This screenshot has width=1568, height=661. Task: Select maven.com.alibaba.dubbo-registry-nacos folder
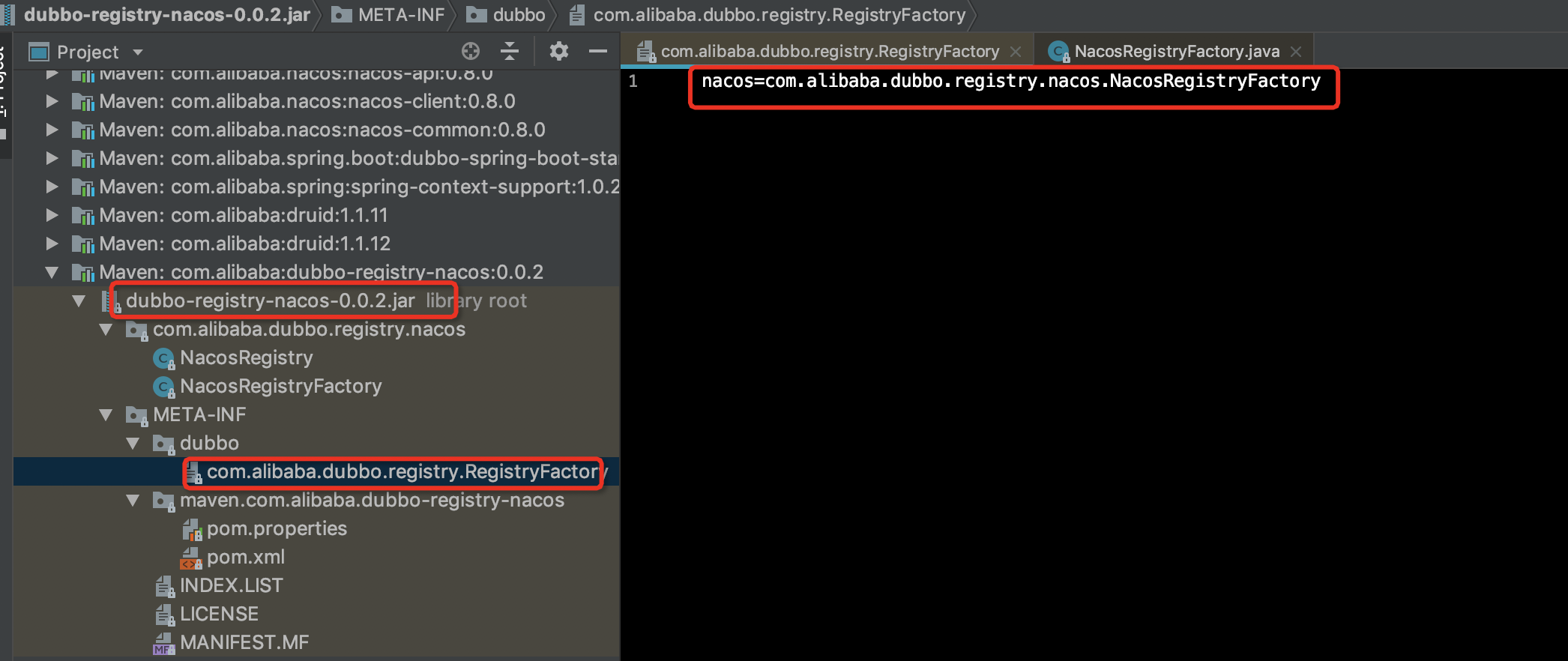pyautogui.click(x=372, y=500)
